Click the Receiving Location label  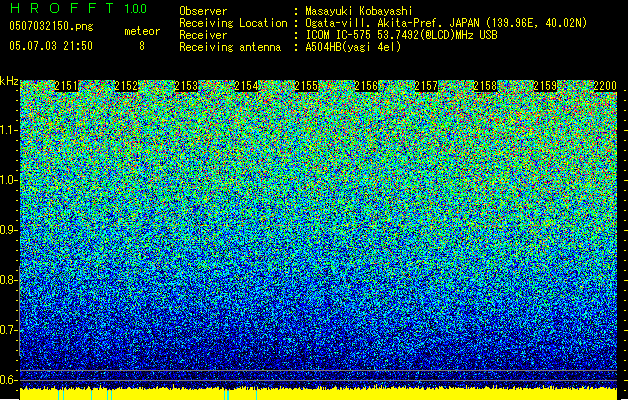pyautogui.click(x=233, y=23)
